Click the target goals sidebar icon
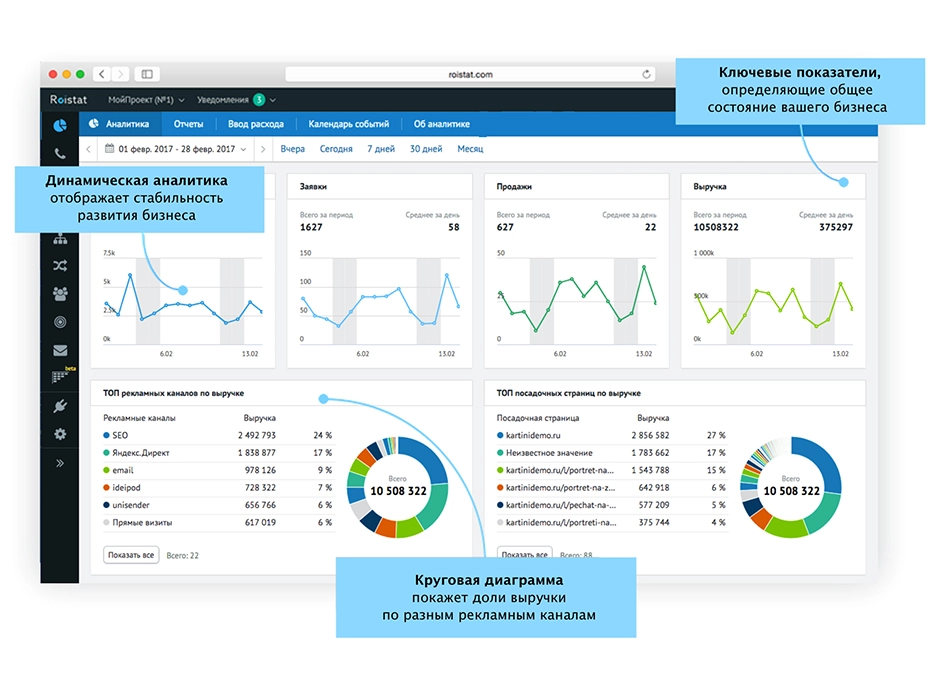Screen dimensions: 928x687 coord(60,322)
